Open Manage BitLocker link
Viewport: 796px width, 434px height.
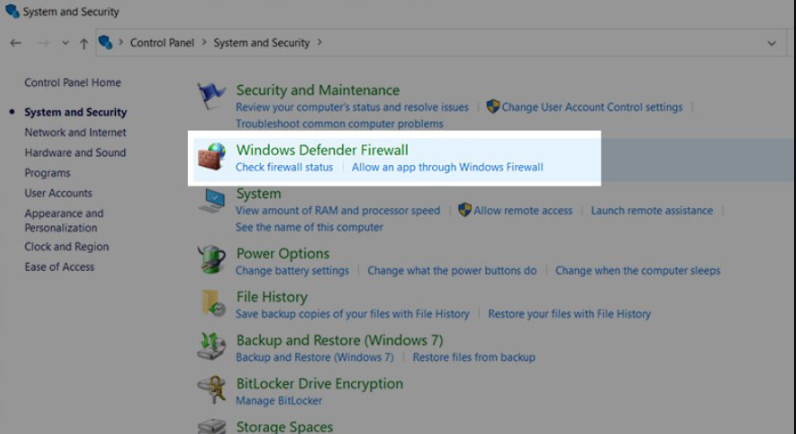tap(264, 401)
